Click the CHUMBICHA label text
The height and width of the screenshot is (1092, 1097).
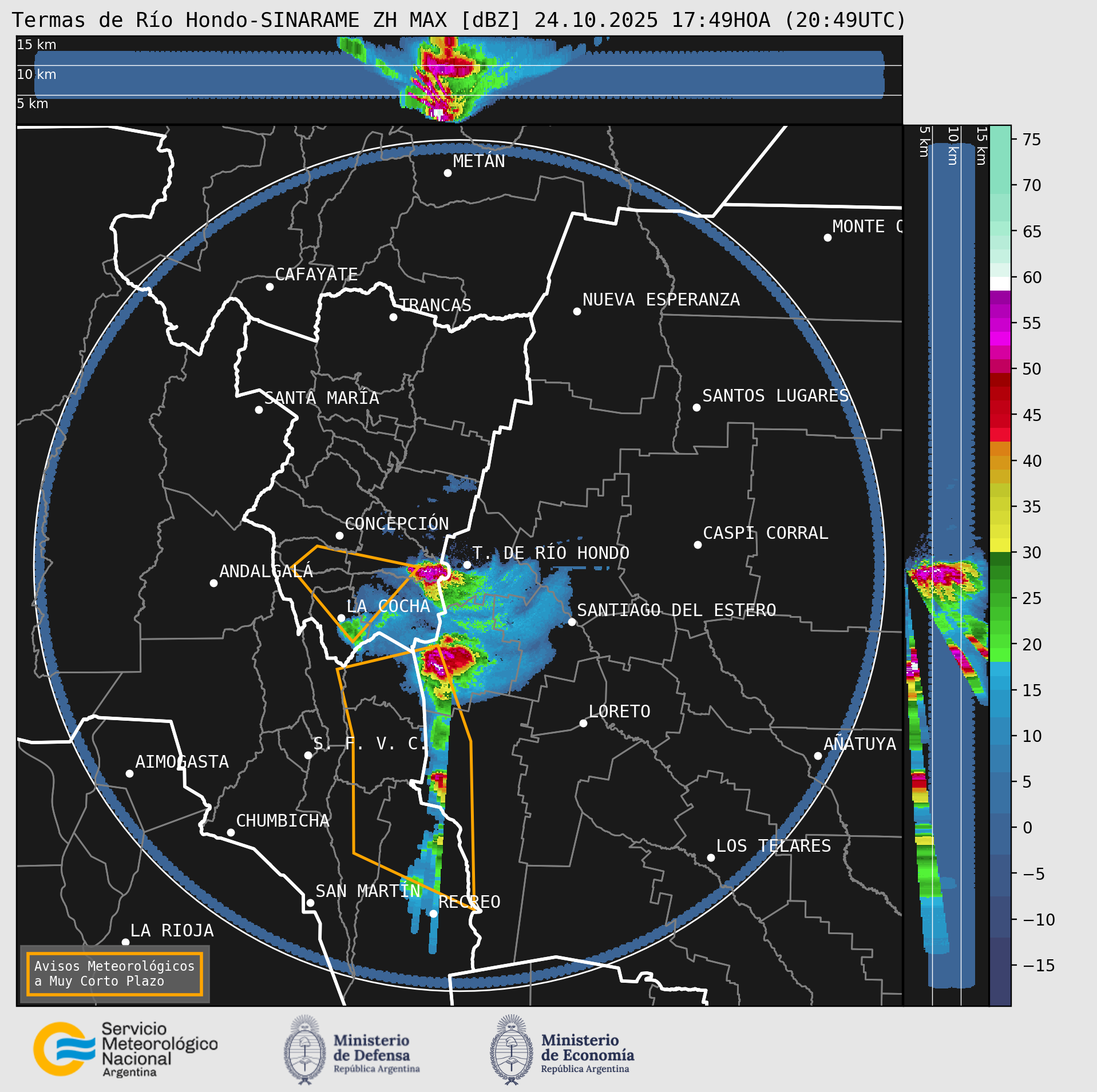283,821
